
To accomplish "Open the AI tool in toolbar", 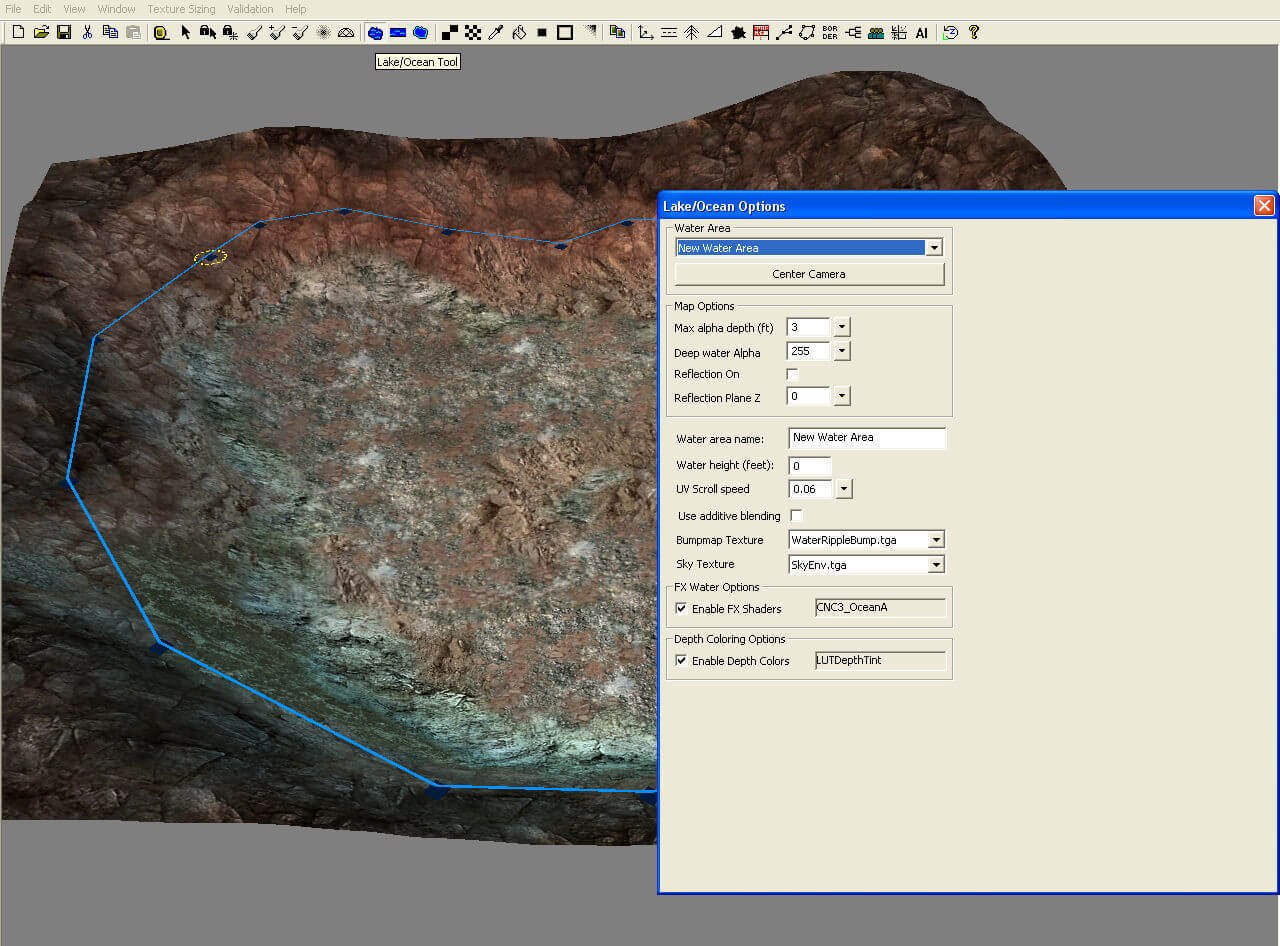I will [x=921, y=33].
